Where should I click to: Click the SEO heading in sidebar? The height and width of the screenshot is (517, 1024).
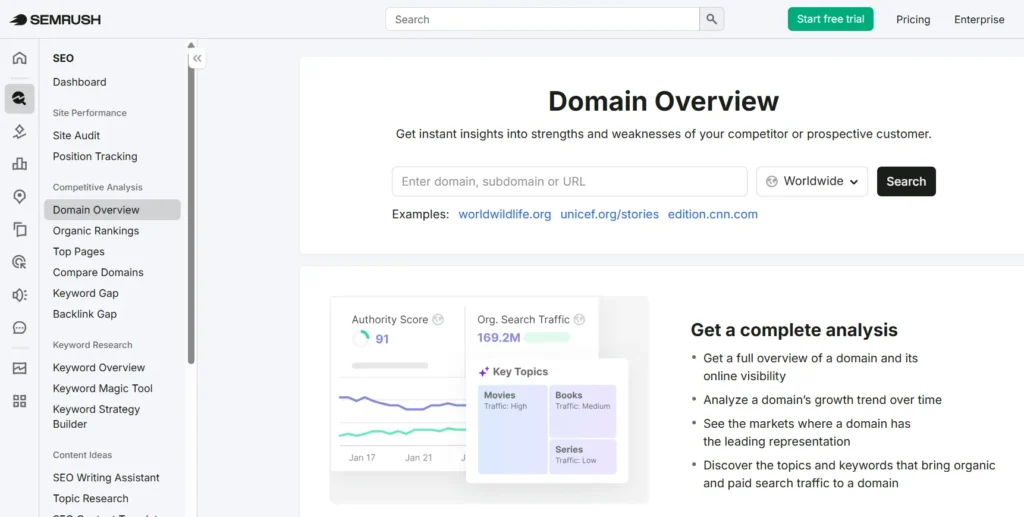[63, 58]
